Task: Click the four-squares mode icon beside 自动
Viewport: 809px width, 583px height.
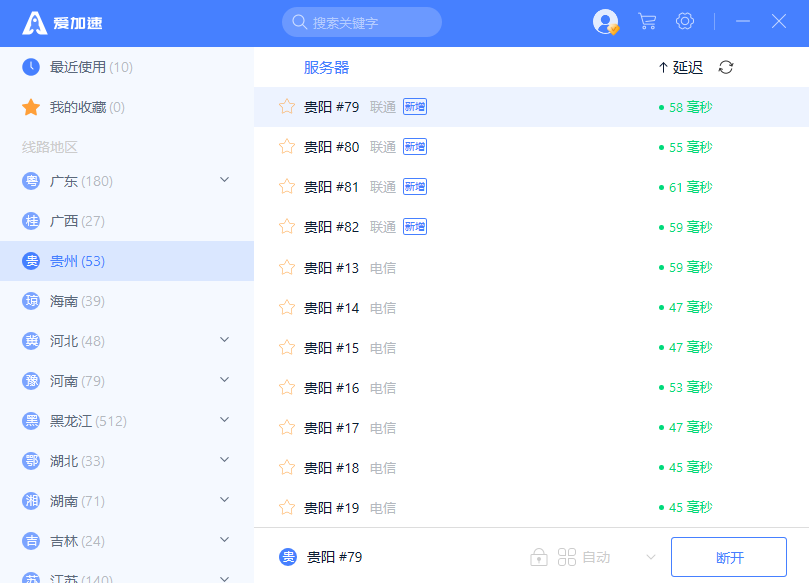Action: tap(567, 557)
